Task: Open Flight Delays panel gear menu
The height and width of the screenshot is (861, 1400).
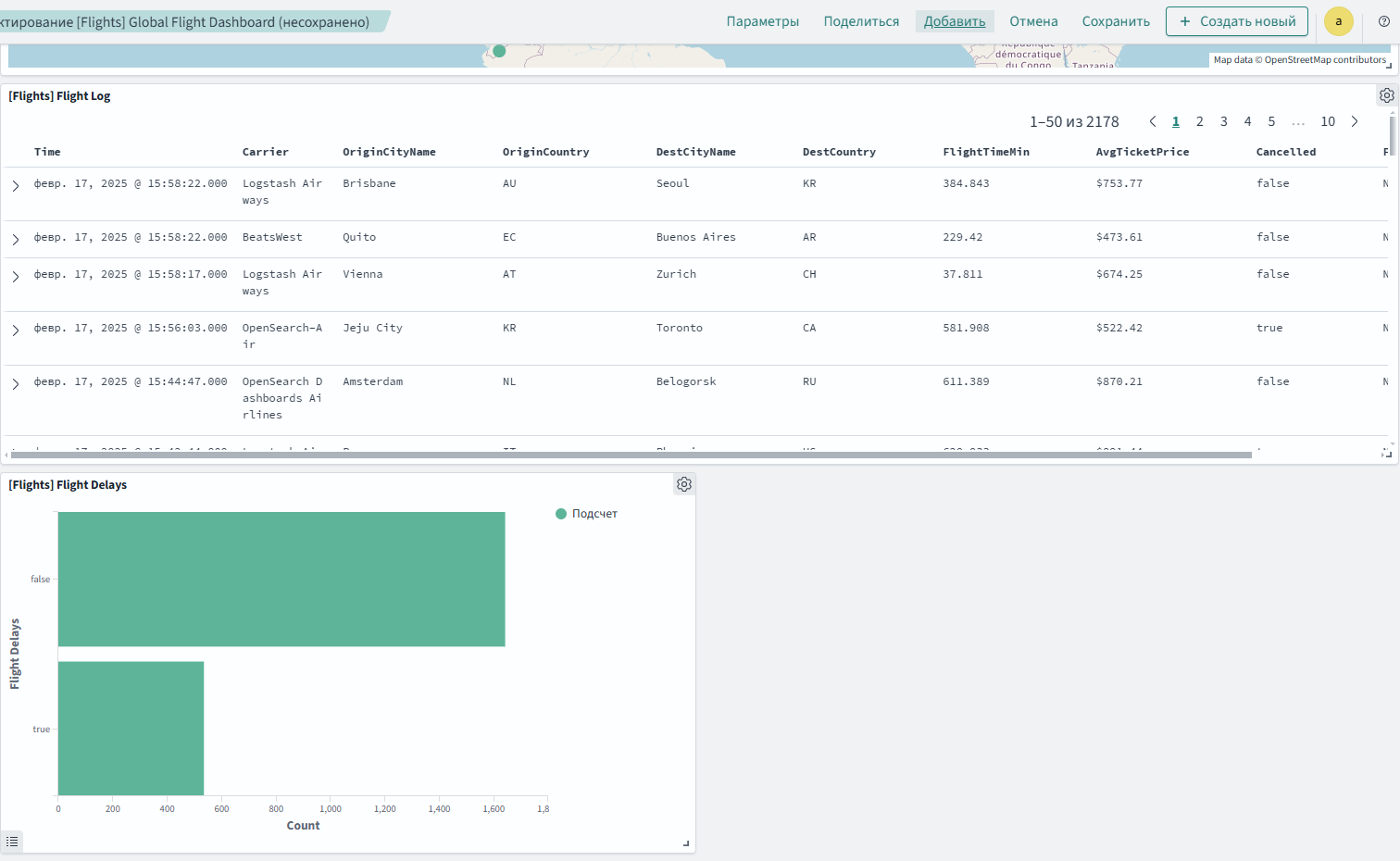Action: [x=684, y=484]
